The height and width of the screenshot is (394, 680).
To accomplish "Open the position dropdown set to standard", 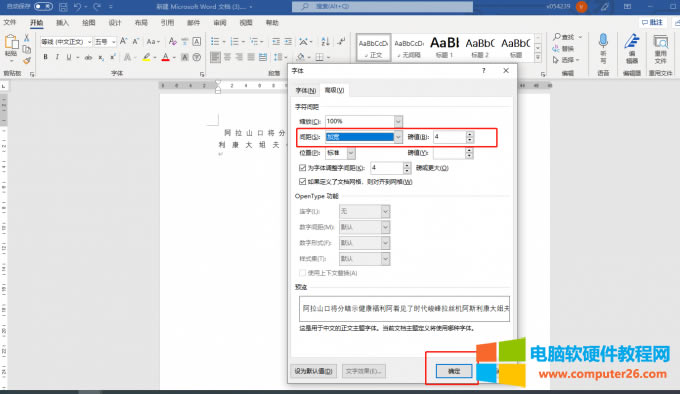I will click(351, 153).
